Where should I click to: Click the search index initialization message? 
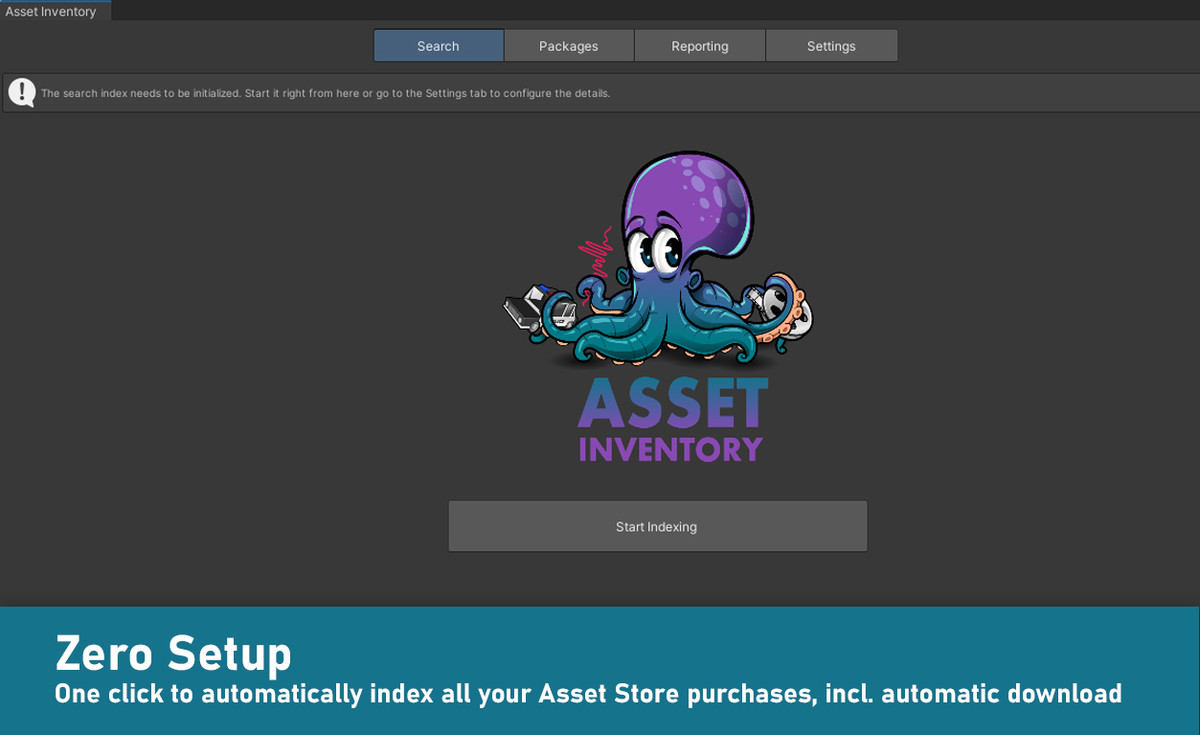click(325, 93)
